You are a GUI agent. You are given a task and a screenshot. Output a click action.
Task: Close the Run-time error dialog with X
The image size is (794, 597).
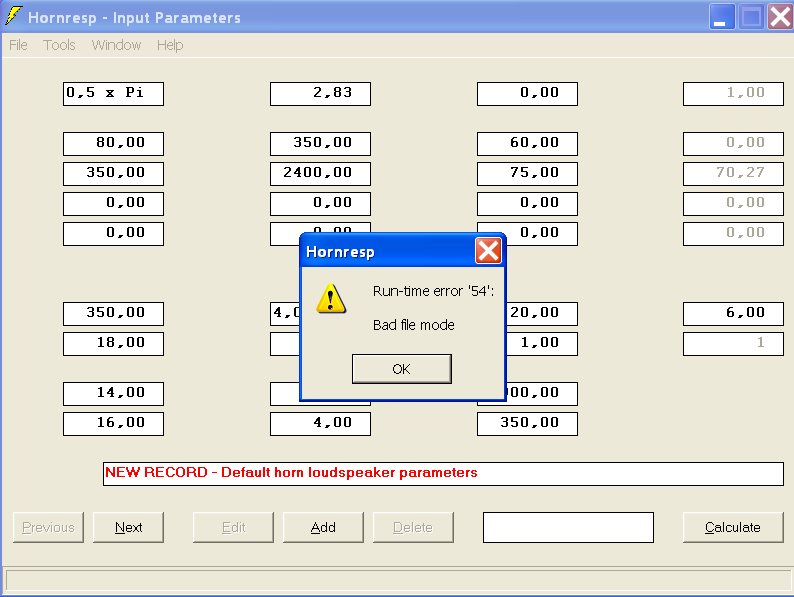pyautogui.click(x=488, y=251)
